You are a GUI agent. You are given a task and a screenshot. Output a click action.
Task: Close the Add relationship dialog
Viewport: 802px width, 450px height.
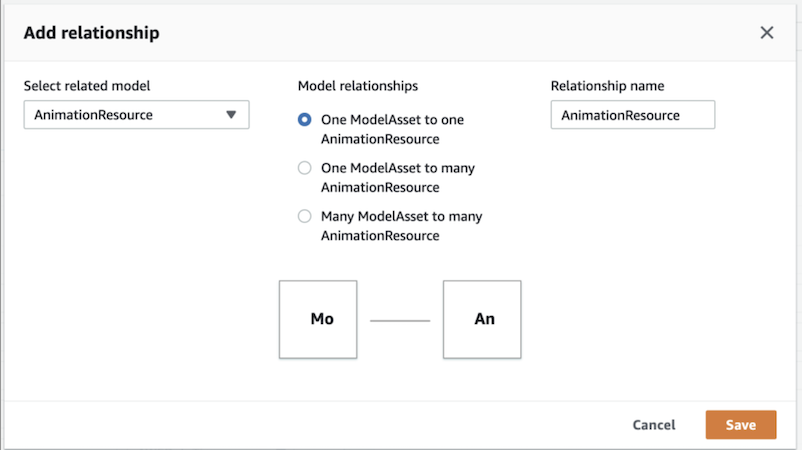click(767, 33)
